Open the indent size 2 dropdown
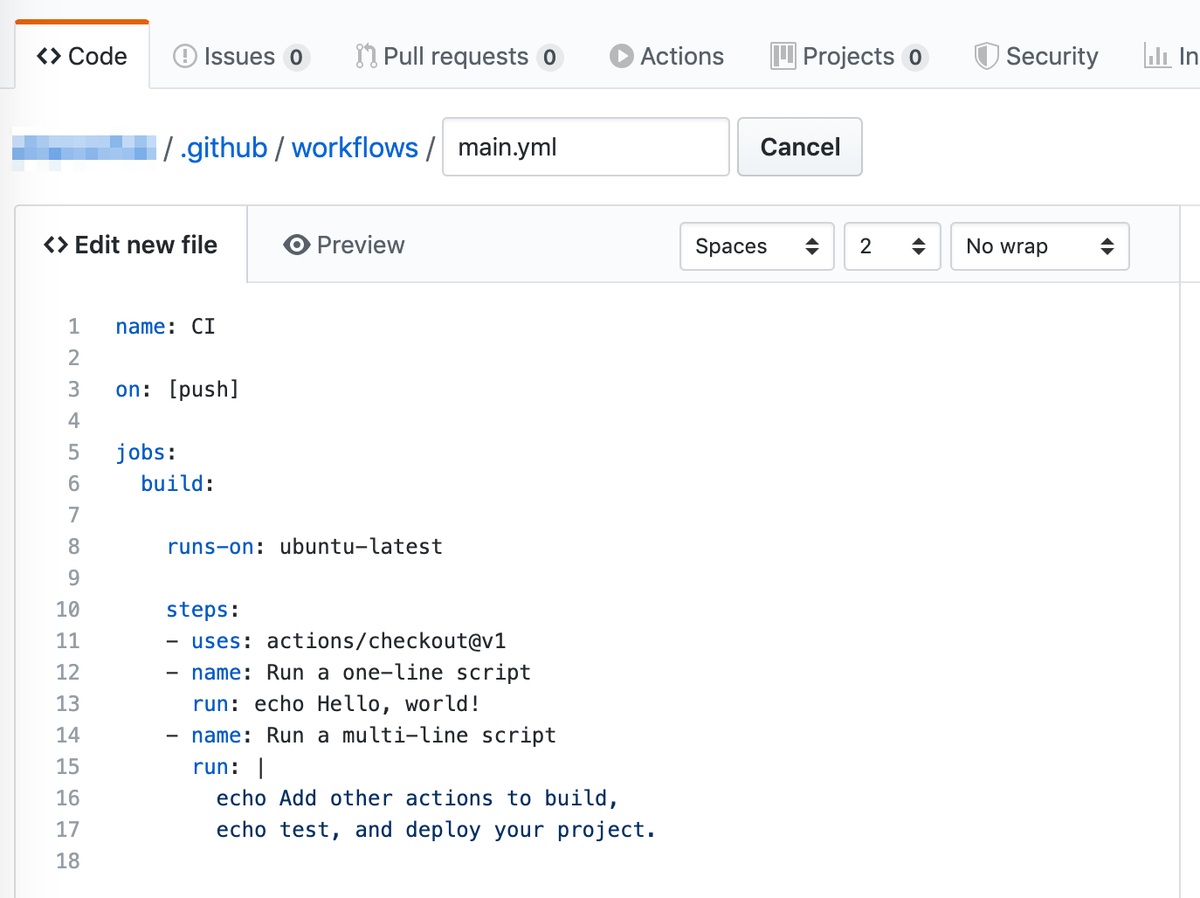 click(891, 246)
